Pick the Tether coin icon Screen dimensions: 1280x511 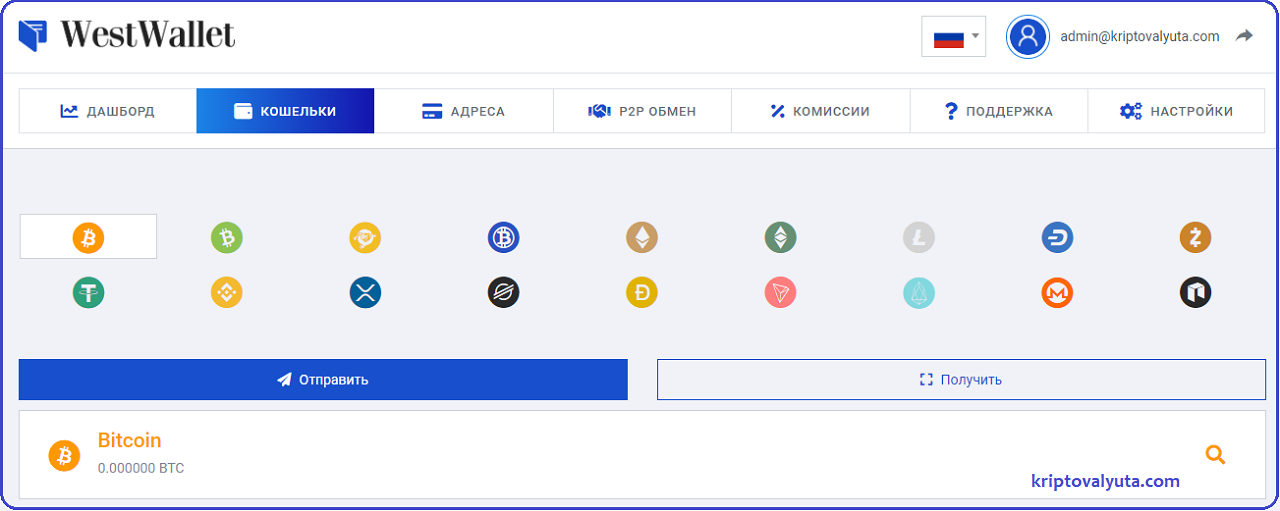click(x=88, y=292)
